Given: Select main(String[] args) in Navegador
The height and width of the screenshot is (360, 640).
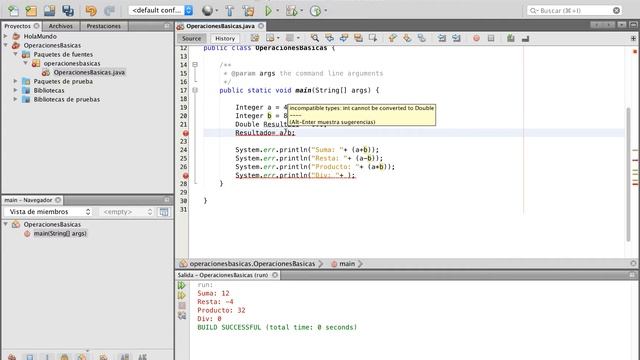Looking at the screenshot, I should [60, 233].
